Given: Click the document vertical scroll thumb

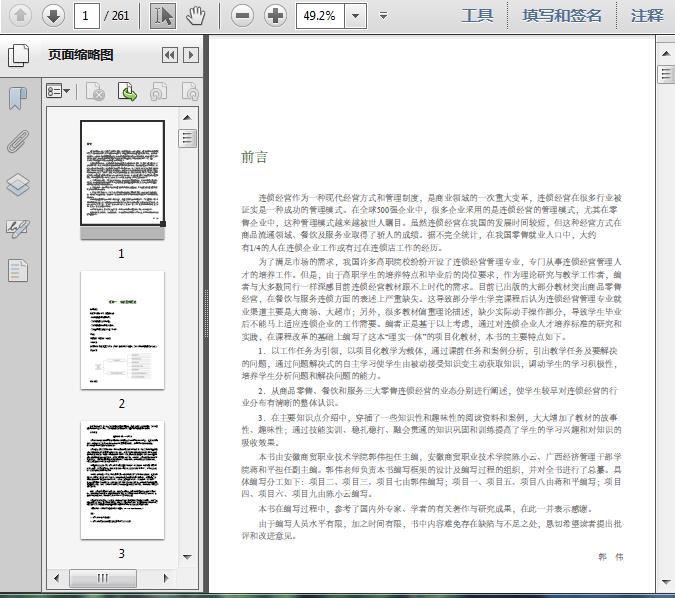Looking at the screenshot, I should pos(666,74).
